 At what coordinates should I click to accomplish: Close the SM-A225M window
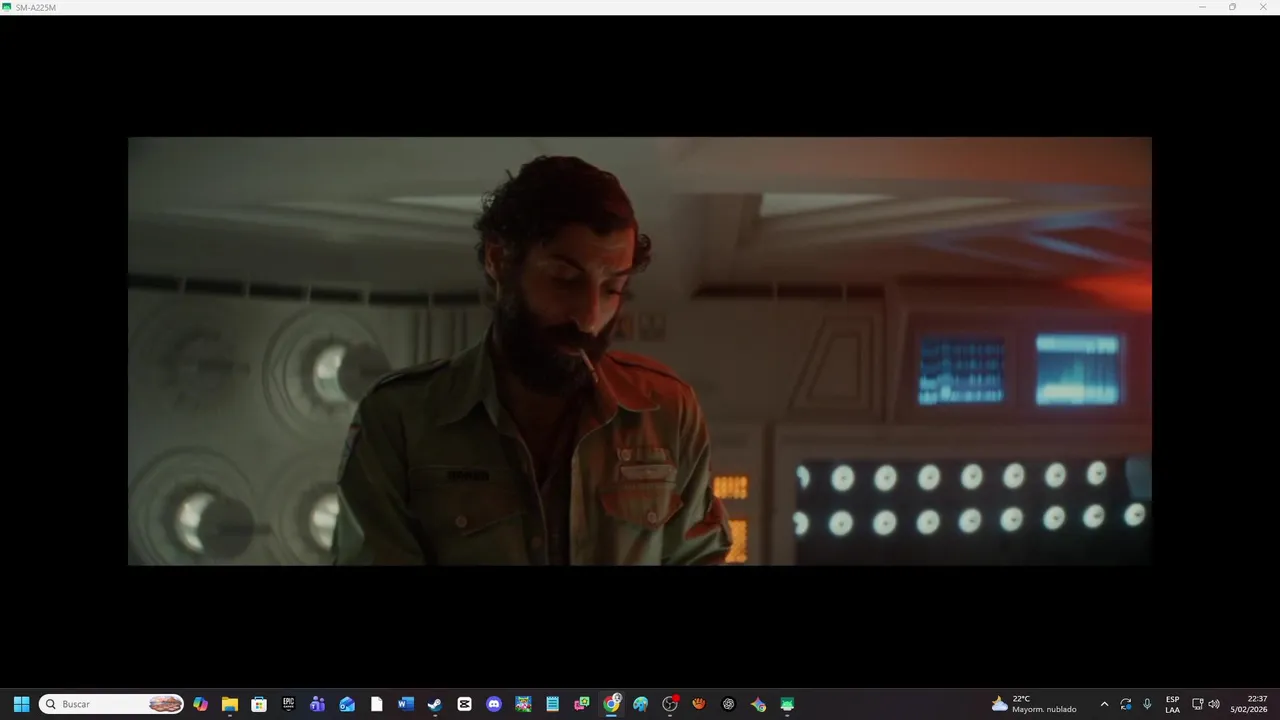click(1263, 7)
